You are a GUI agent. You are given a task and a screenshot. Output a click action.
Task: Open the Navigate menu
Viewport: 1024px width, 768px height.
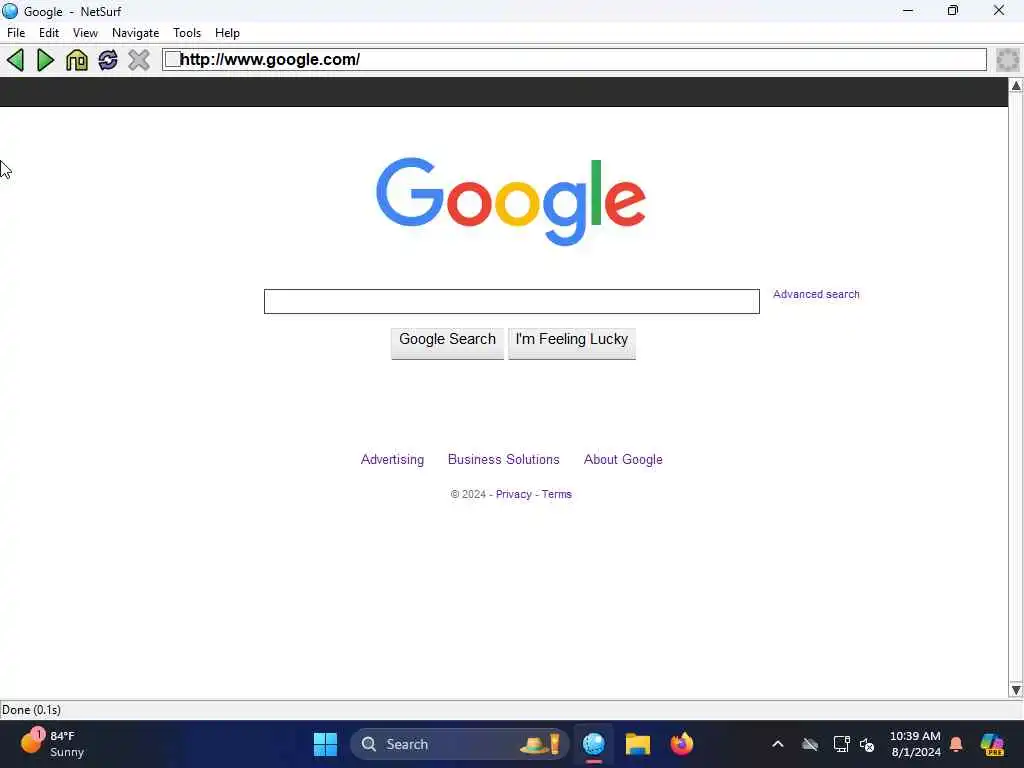135,33
